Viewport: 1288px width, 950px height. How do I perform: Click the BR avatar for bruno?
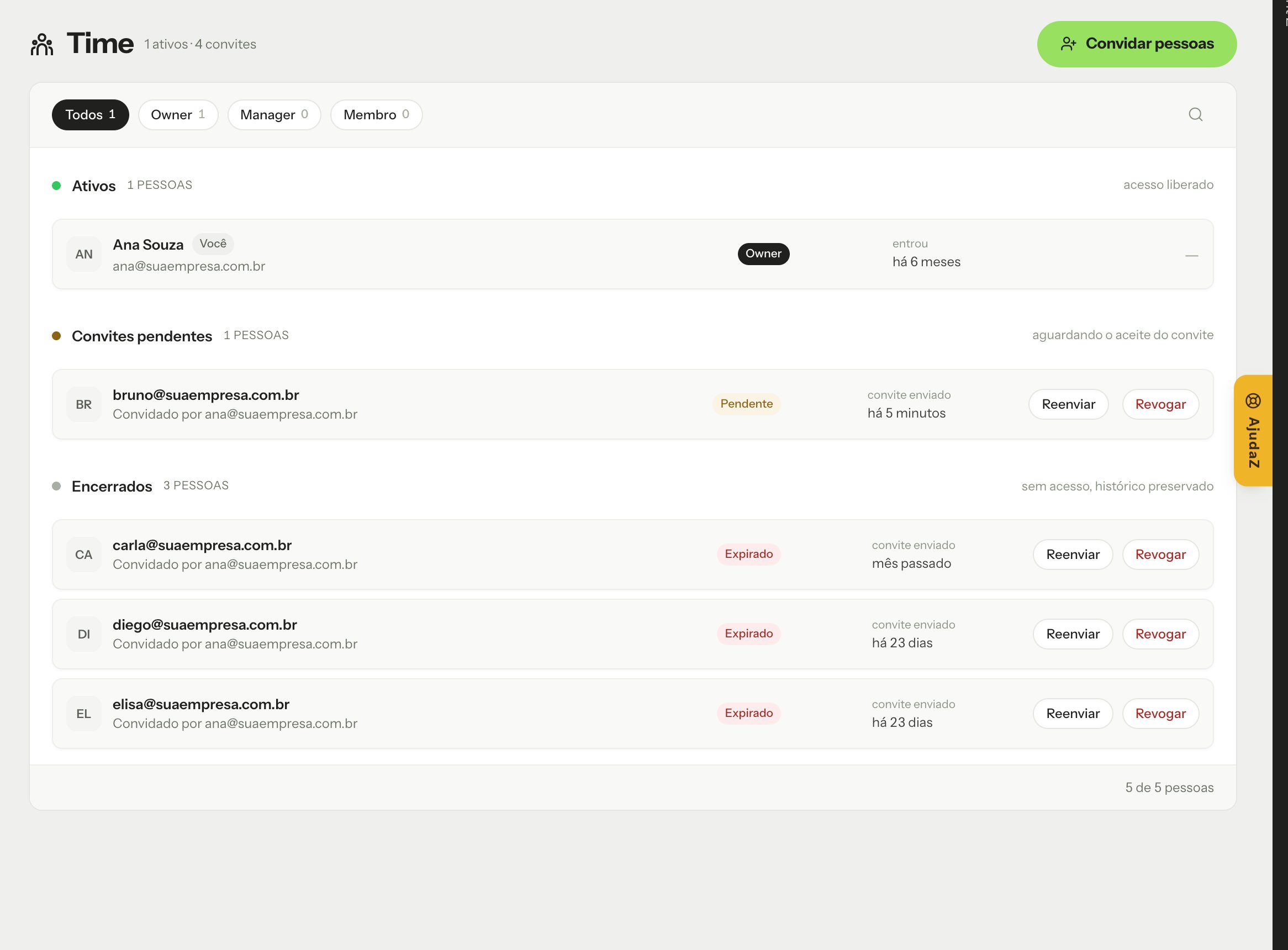pos(84,404)
